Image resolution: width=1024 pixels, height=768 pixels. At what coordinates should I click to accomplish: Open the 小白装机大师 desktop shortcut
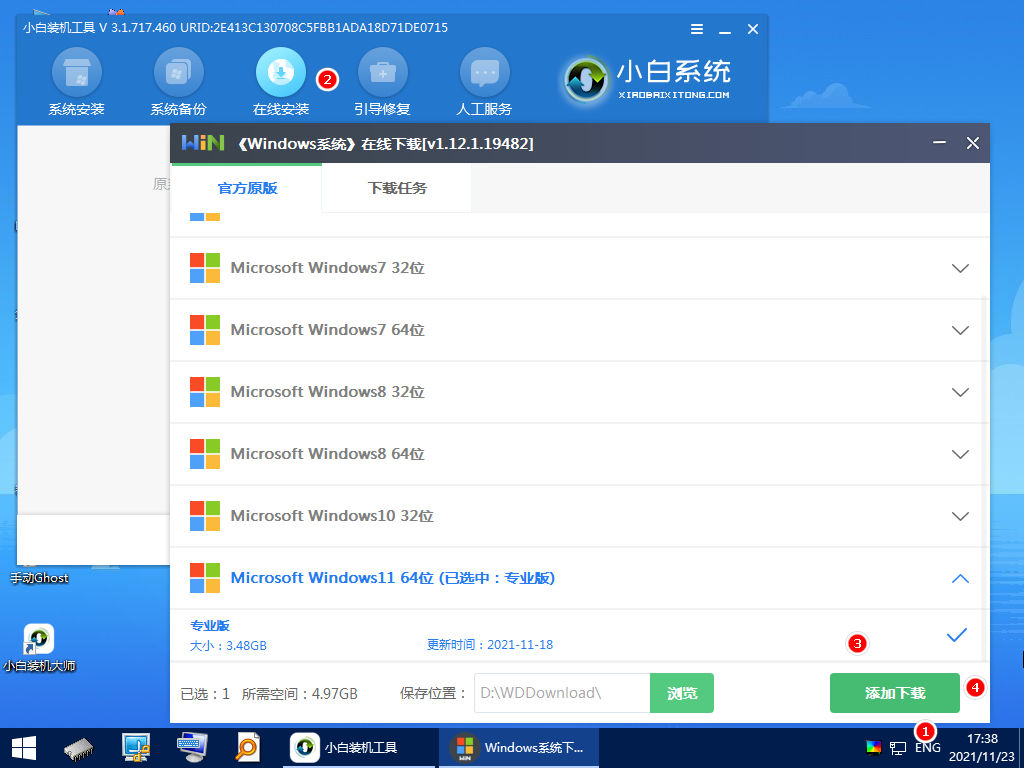(x=39, y=648)
